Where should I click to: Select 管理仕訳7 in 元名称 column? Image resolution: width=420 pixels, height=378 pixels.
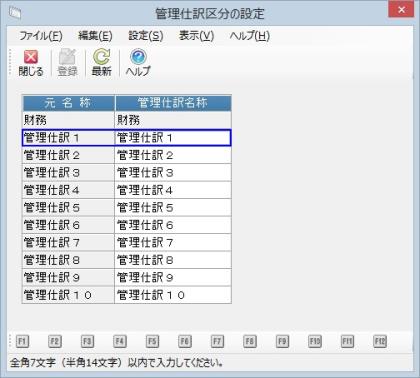pyautogui.click(x=68, y=243)
